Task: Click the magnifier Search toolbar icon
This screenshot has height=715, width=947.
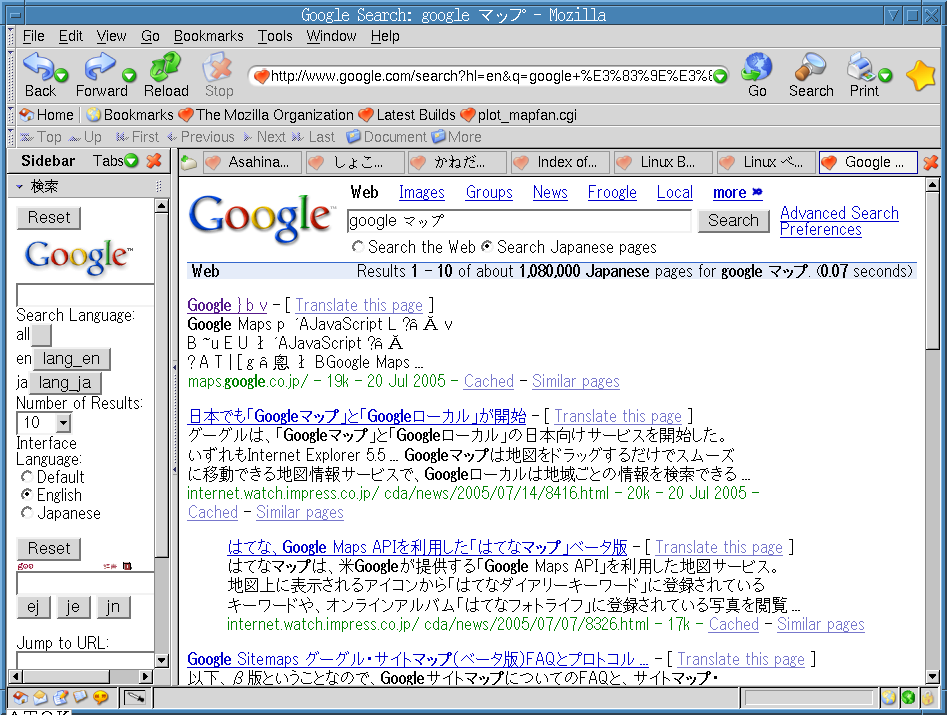Action: (x=810, y=66)
